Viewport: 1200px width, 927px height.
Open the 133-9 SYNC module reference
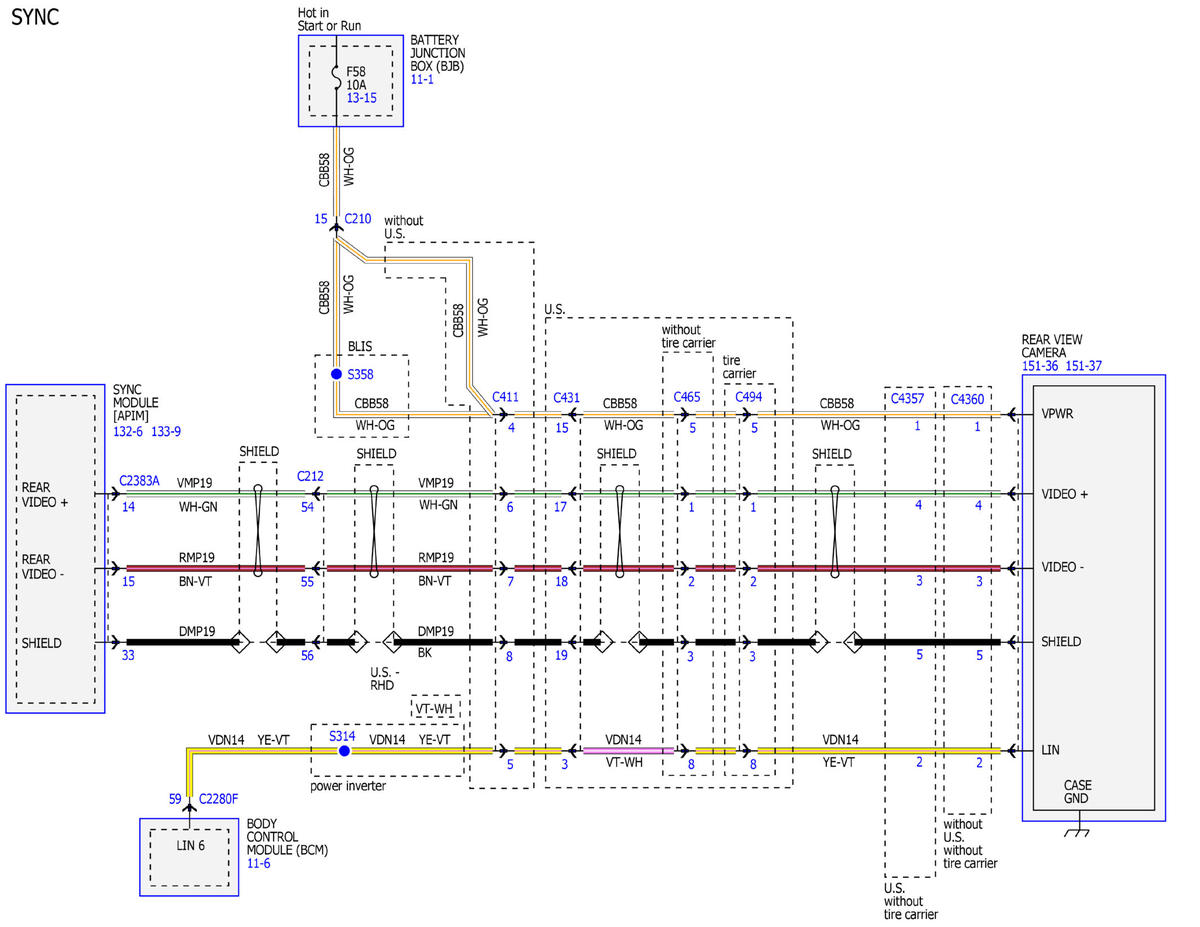166,431
